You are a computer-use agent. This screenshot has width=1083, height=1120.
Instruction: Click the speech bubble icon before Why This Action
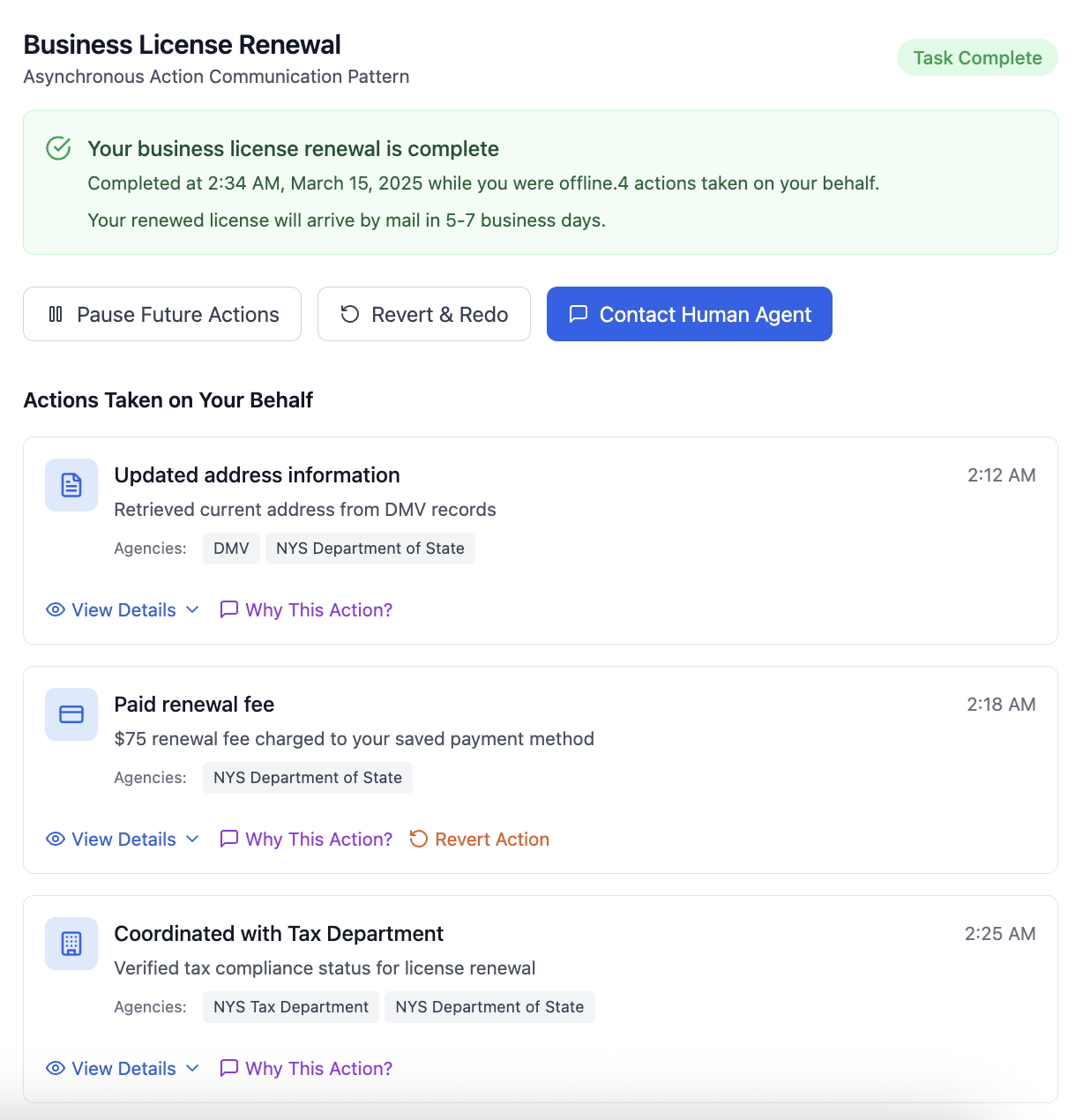[x=229, y=609]
